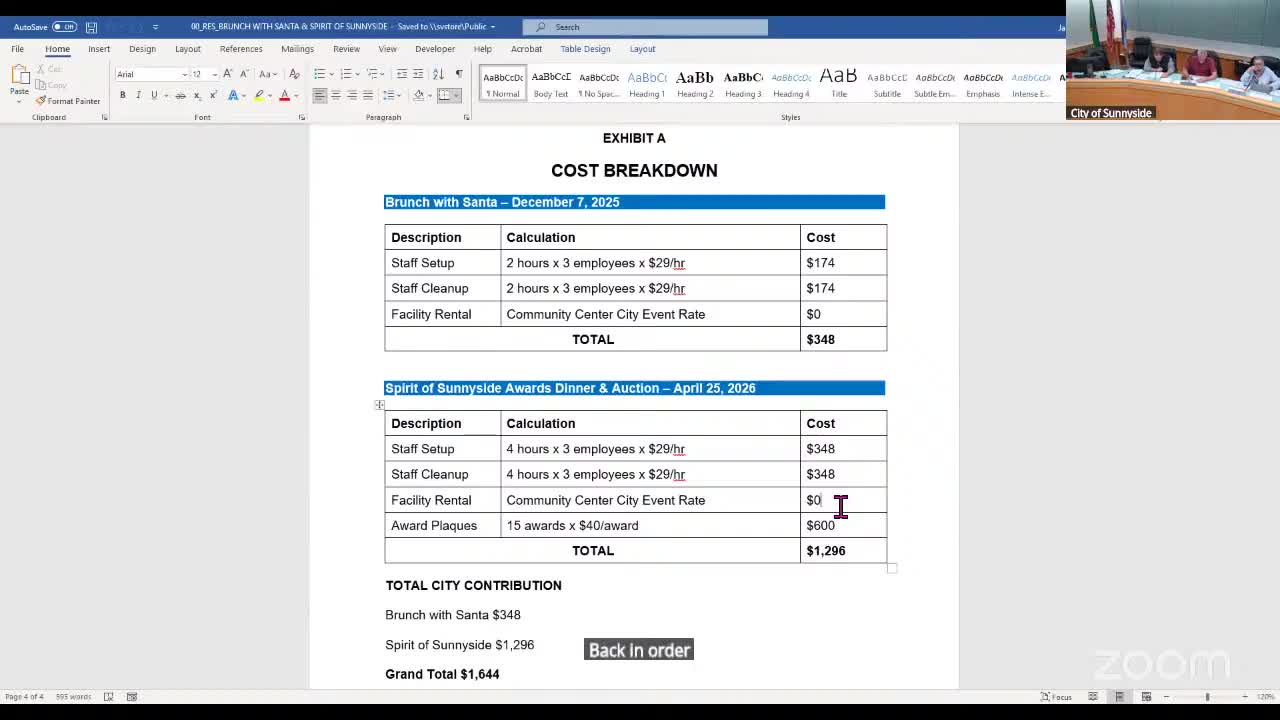This screenshot has width=1280, height=720.
Task: Sort text with the A-Z sort icon
Action: click(x=438, y=74)
